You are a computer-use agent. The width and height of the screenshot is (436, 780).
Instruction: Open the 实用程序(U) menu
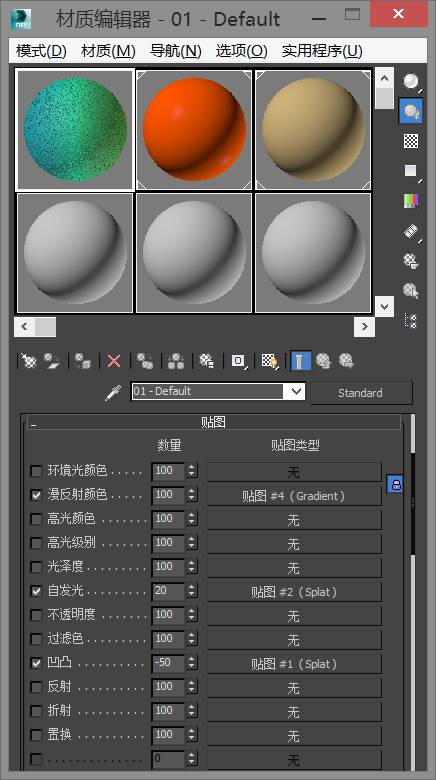click(322, 51)
